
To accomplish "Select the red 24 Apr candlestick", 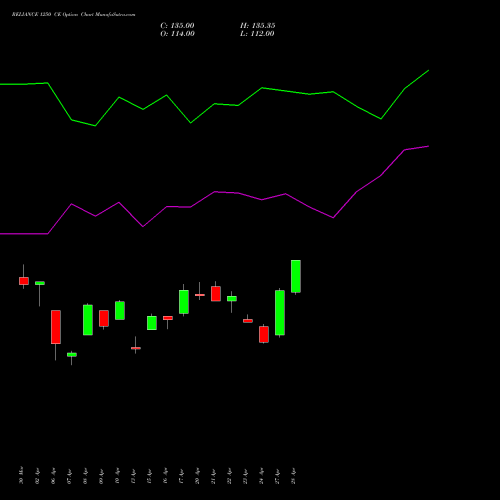I will [x=264, y=334].
